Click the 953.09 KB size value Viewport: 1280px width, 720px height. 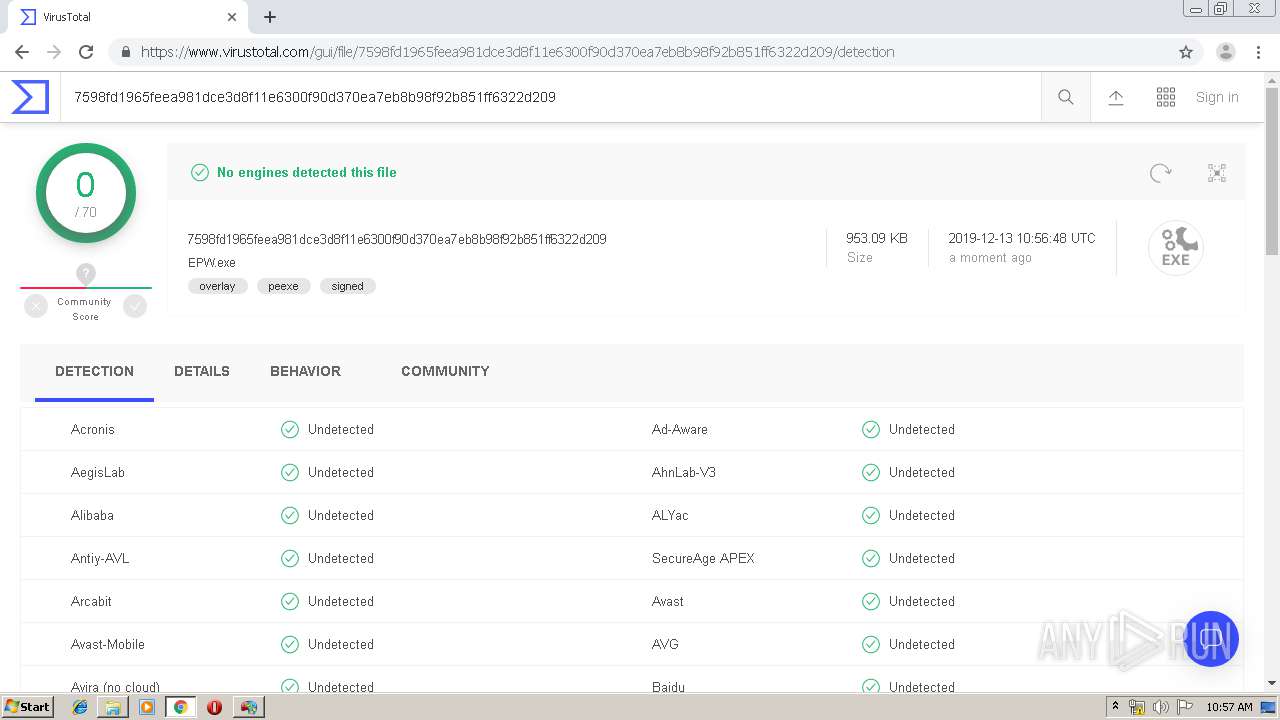(877, 238)
